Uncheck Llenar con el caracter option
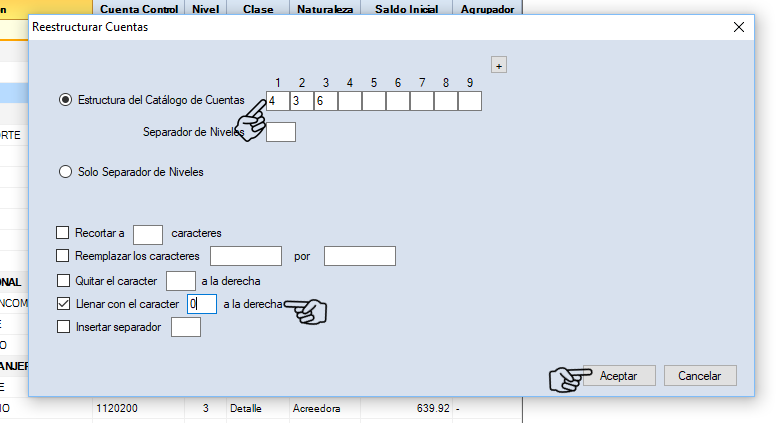Viewport: 781px width, 423px height. click(64, 303)
